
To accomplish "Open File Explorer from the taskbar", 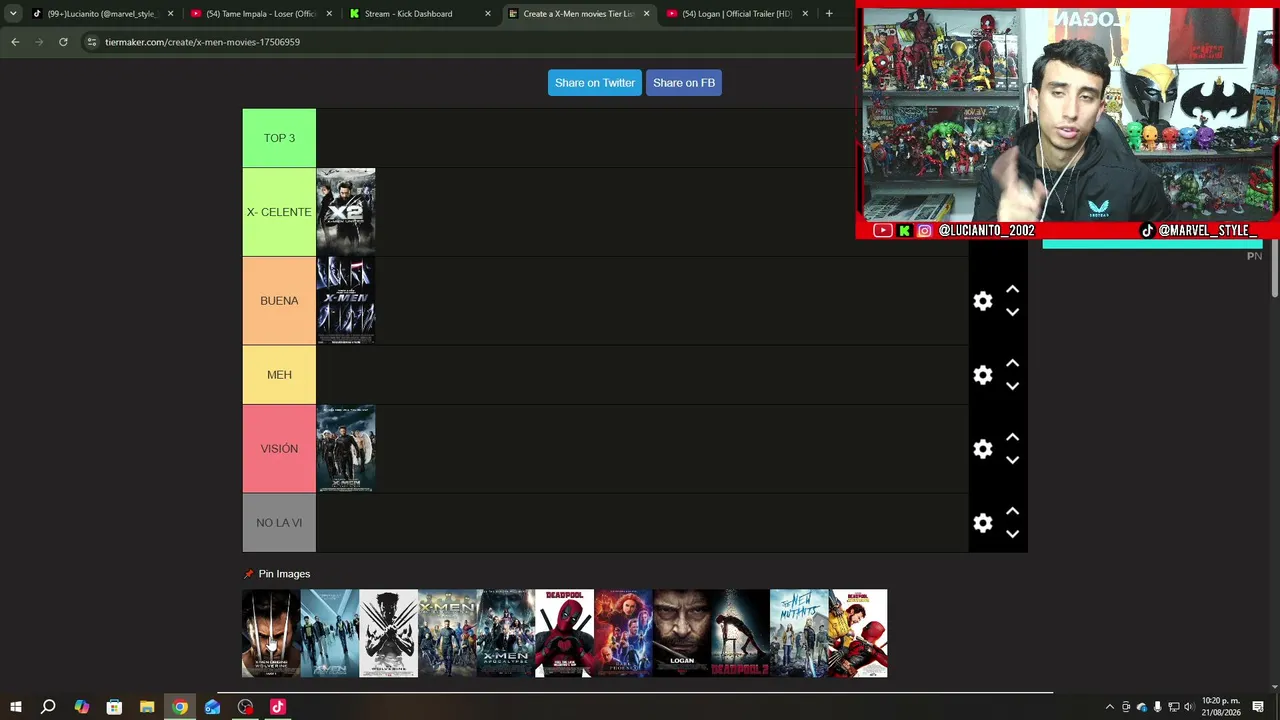I will click(x=147, y=707).
